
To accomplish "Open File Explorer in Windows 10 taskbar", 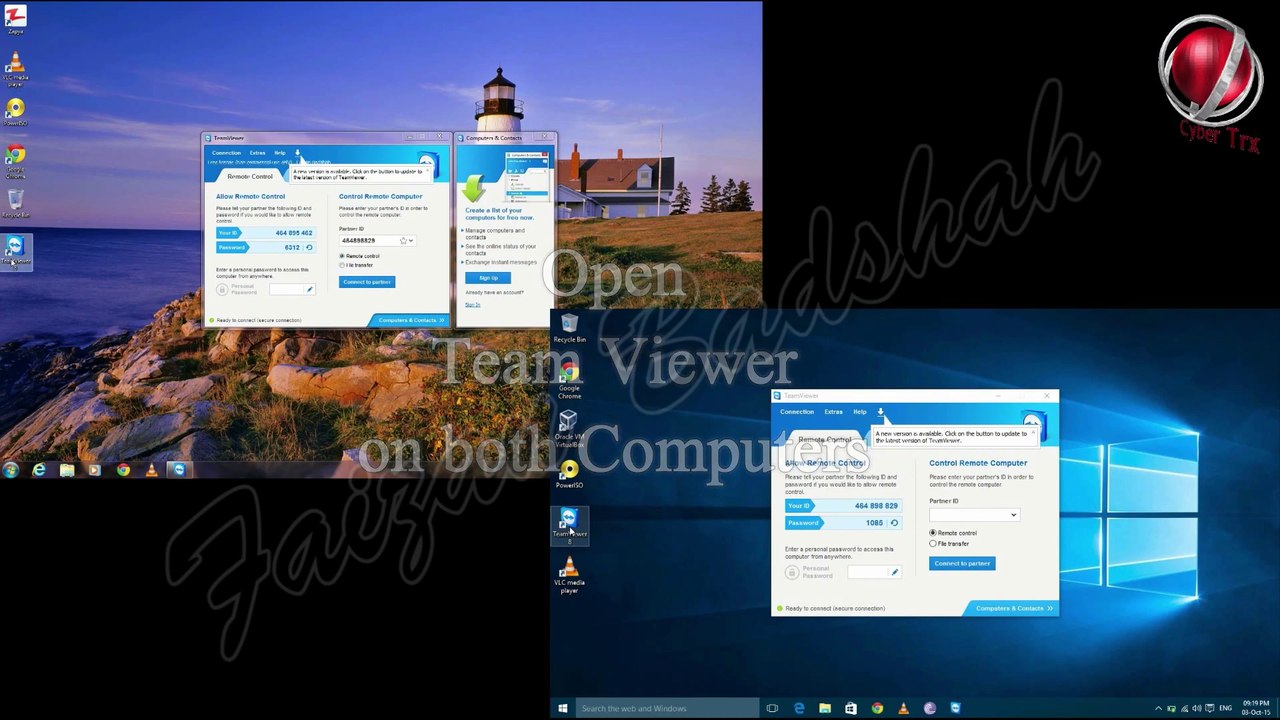I will tap(825, 708).
